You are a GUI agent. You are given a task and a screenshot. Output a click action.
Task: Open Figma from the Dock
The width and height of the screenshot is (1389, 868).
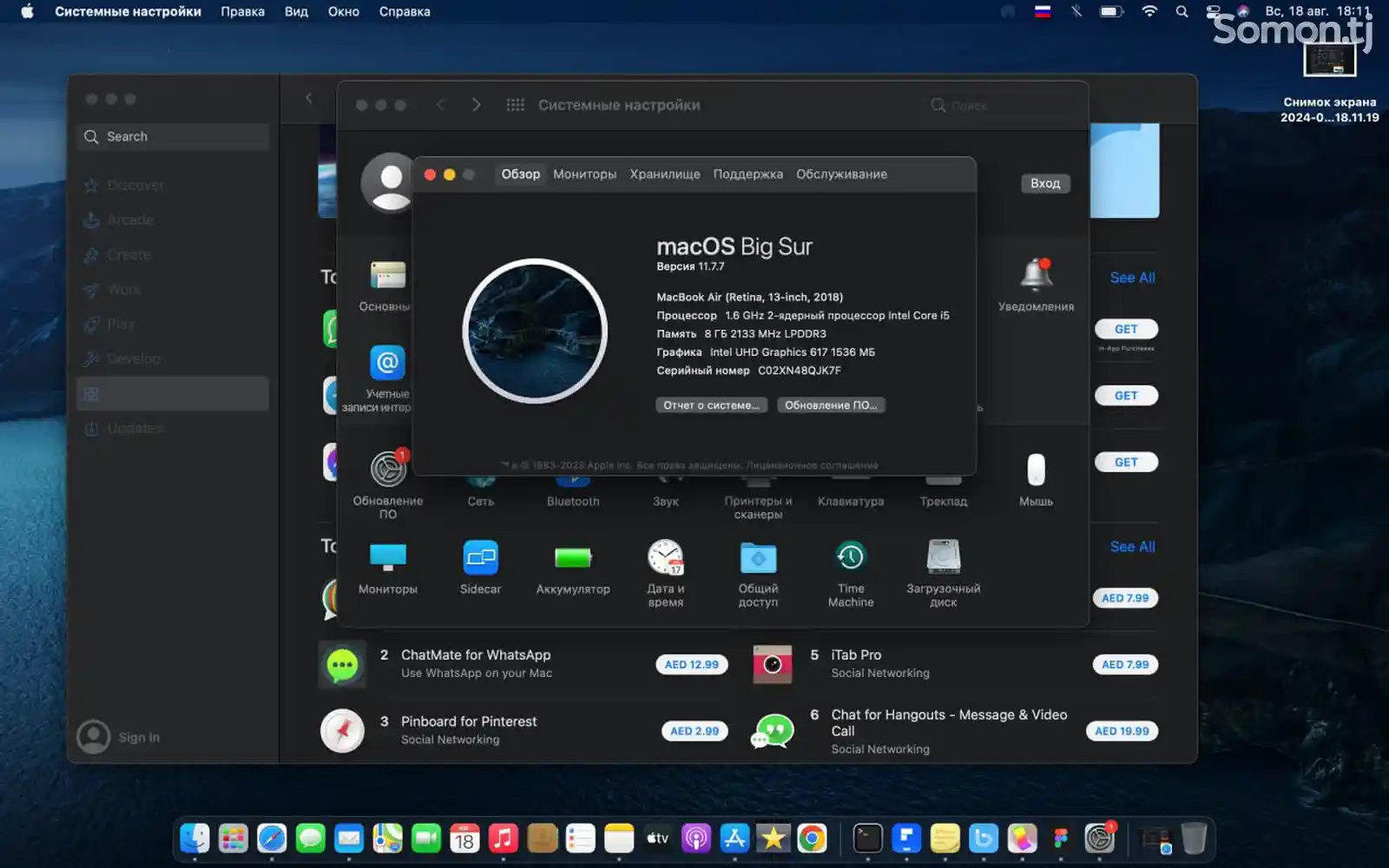pyautogui.click(x=1061, y=838)
